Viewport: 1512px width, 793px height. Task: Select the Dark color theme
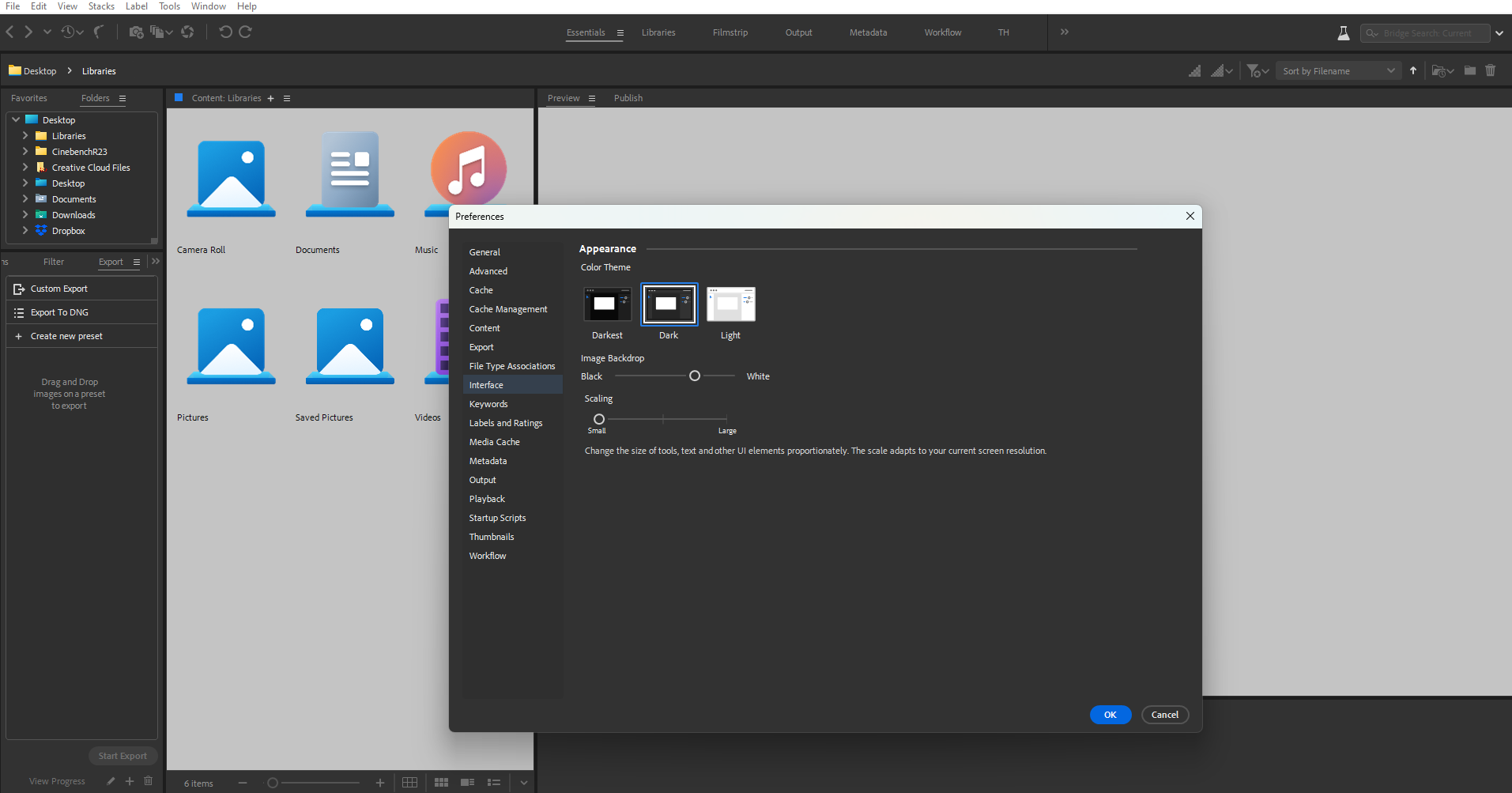[x=668, y=304]
